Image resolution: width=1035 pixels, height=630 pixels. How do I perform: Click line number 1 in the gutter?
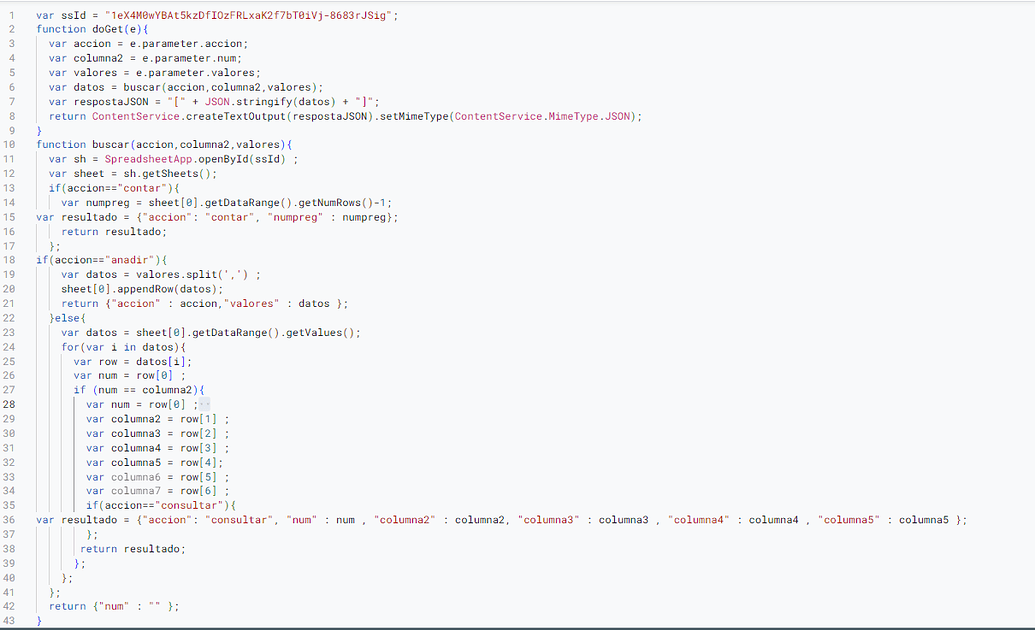11,15
